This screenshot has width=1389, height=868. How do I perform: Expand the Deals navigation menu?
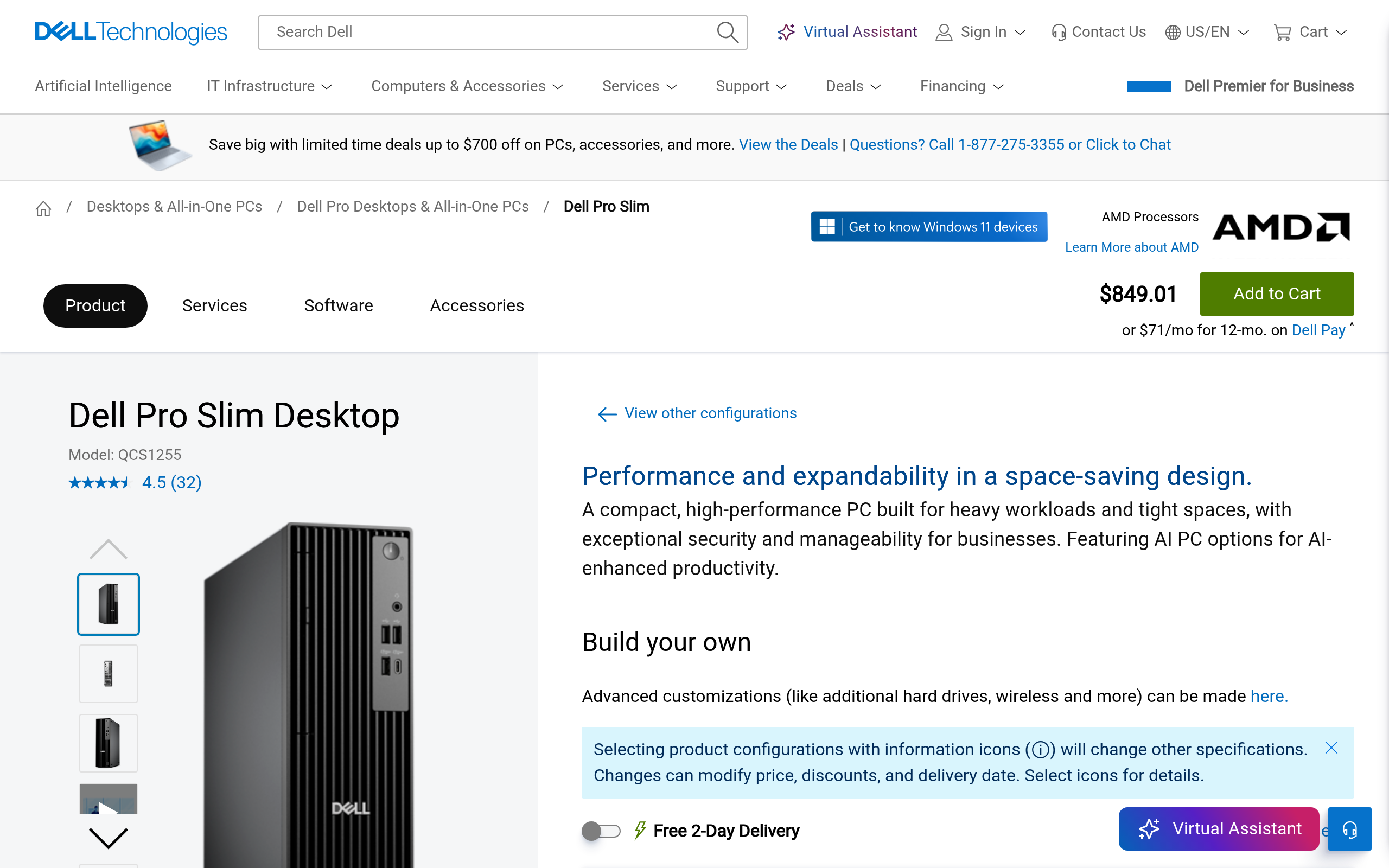pos(853,86)
